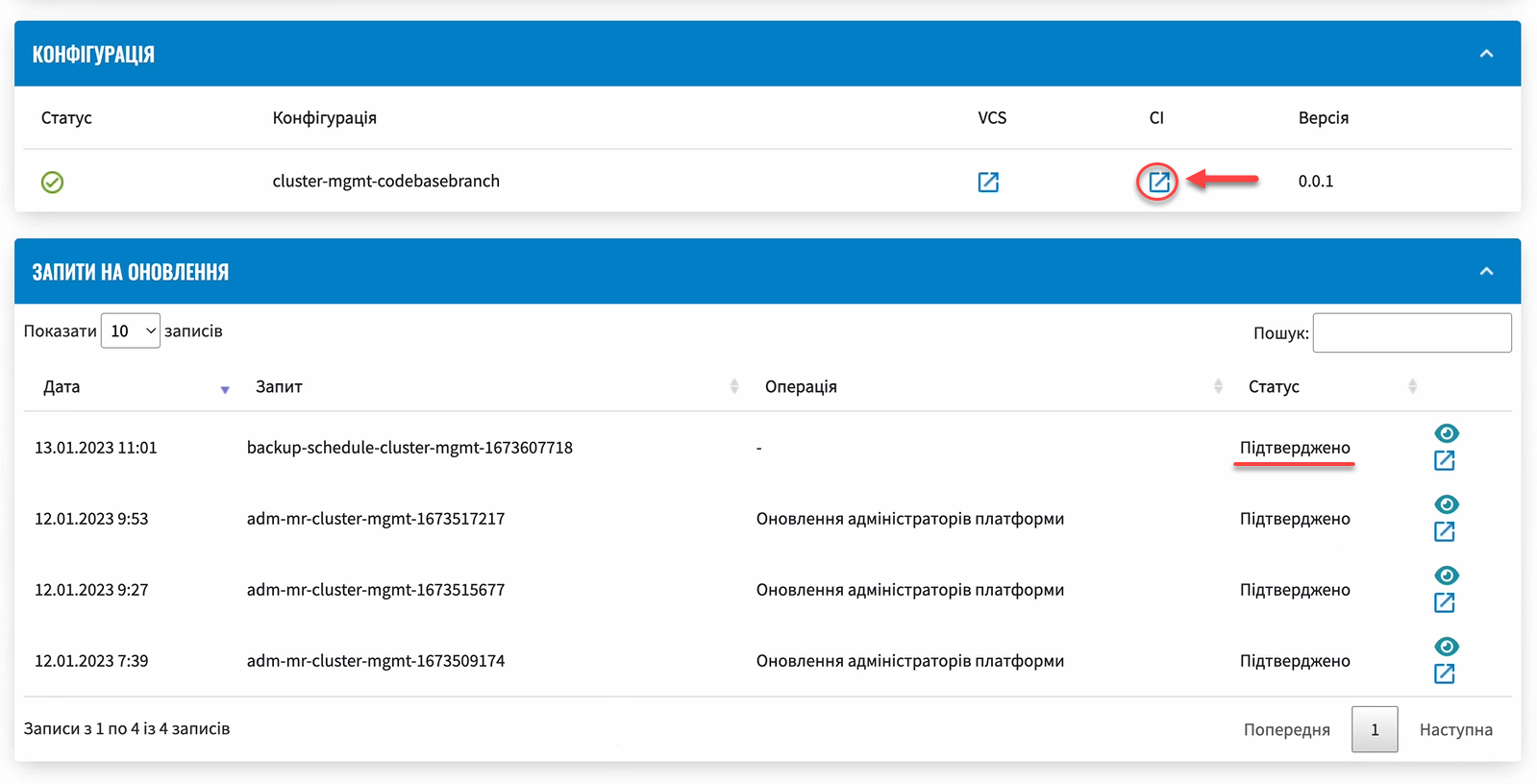Open external link for backup-schedule-cluster-mgmt-1673607718
The height and width of the screenshot is (784, 1537).
pos(1445,460)
